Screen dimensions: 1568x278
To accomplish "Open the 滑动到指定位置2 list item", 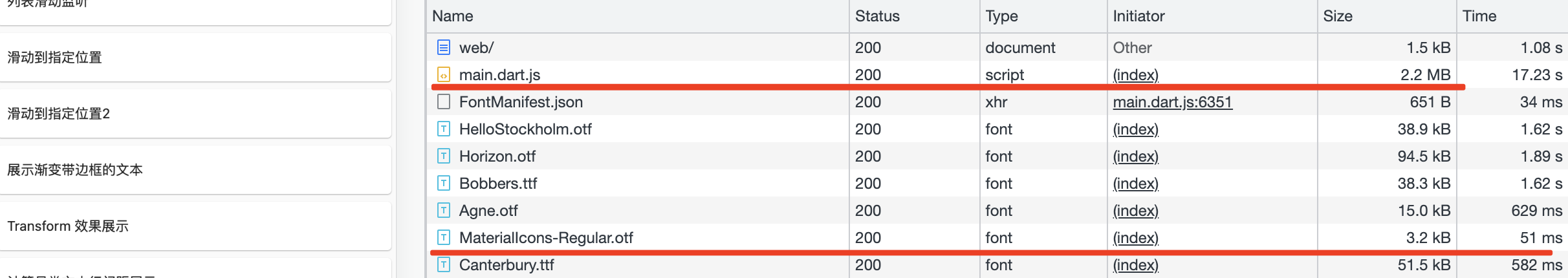I will pos(195,113).
